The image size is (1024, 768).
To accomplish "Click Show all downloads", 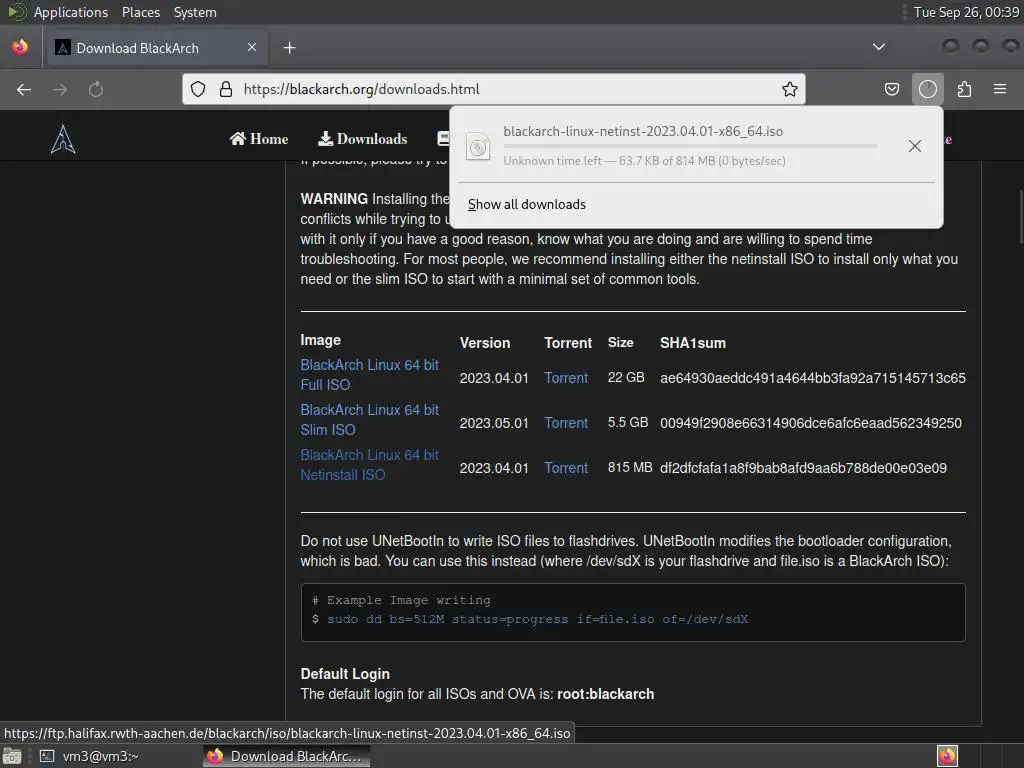I will tap(526, 204).
